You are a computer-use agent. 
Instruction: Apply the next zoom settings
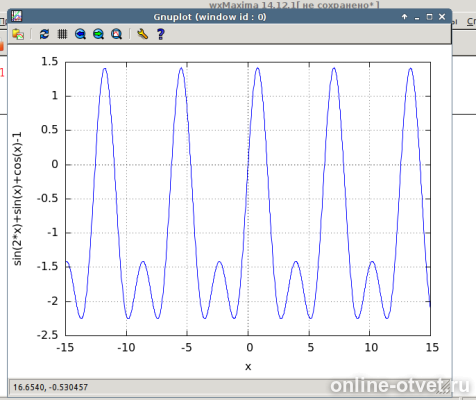click(x=98, y=34)
